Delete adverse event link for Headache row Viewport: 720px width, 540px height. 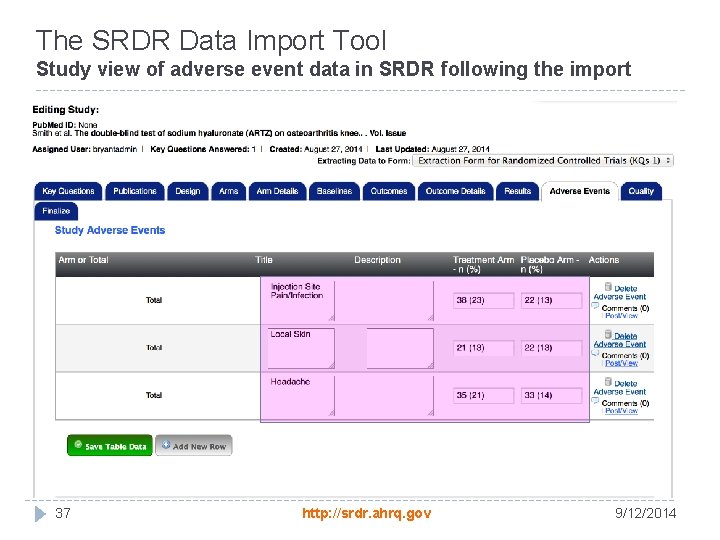(x=620, y=388)
